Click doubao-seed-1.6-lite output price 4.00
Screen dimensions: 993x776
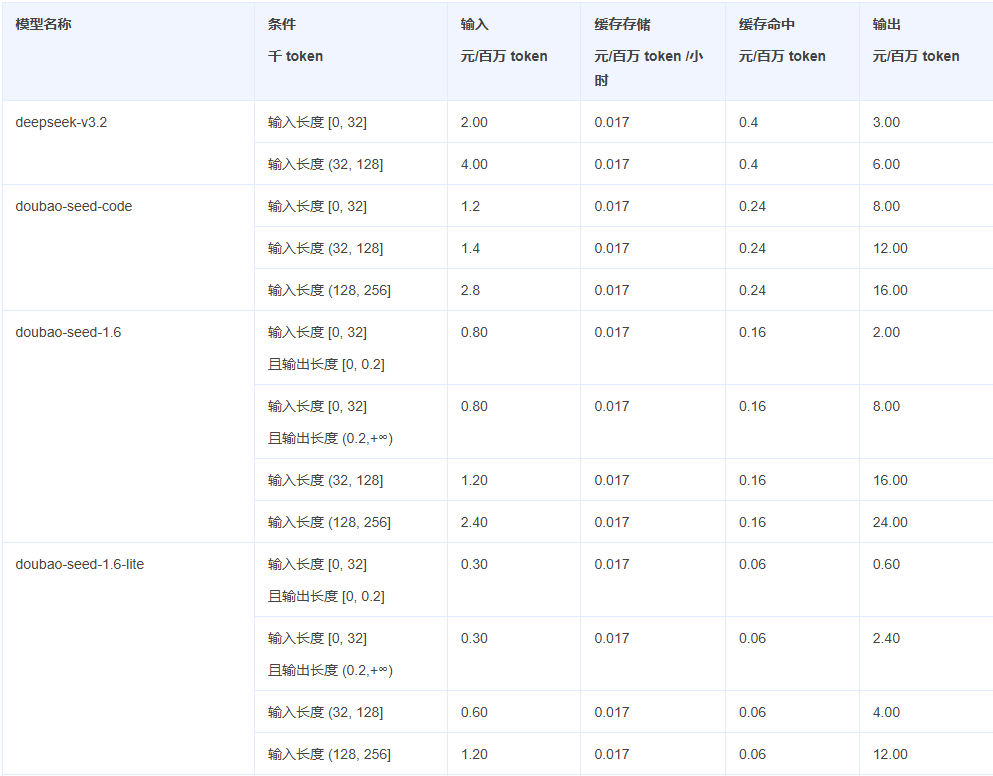(886, 712)
